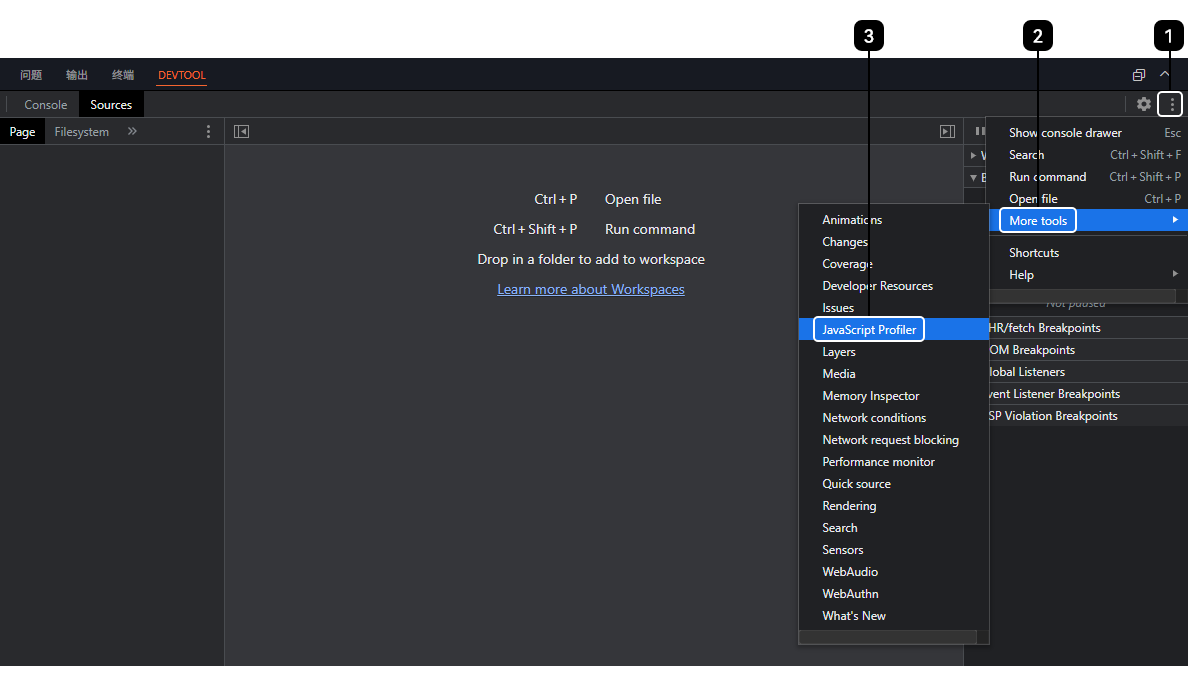Open Developer Resources tool
1188x686 pixels.
click(x=893, y=286)
